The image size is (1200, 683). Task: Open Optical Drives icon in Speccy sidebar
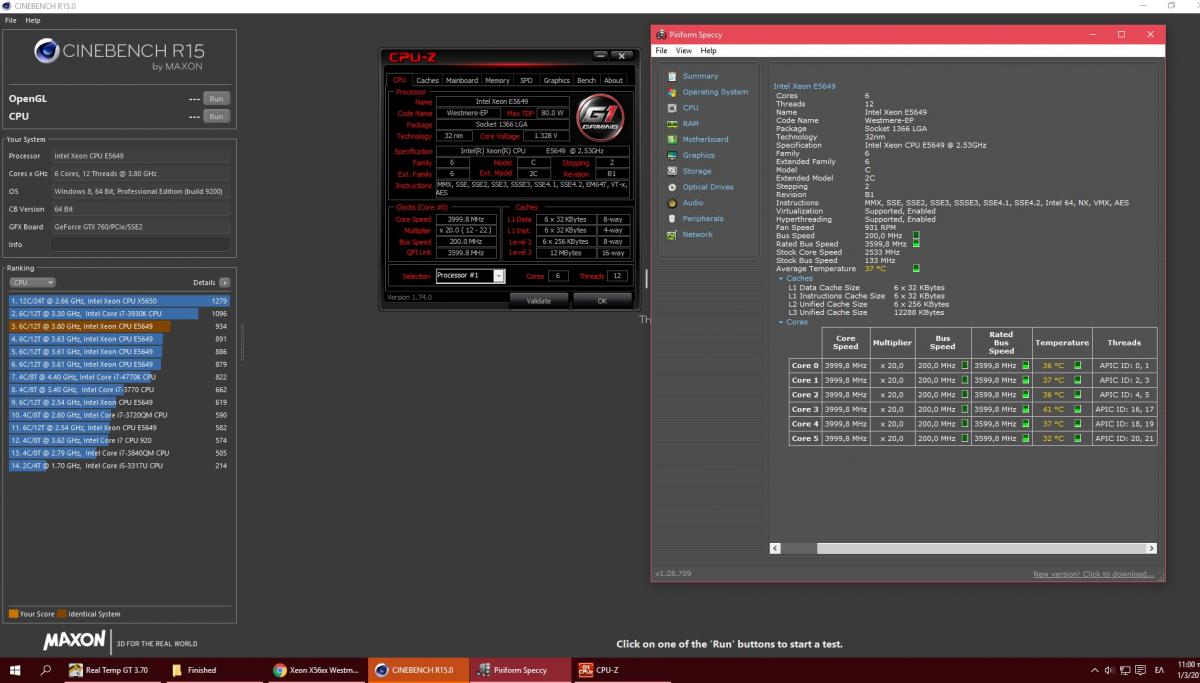pyautogui.click(x=672, y=187)
